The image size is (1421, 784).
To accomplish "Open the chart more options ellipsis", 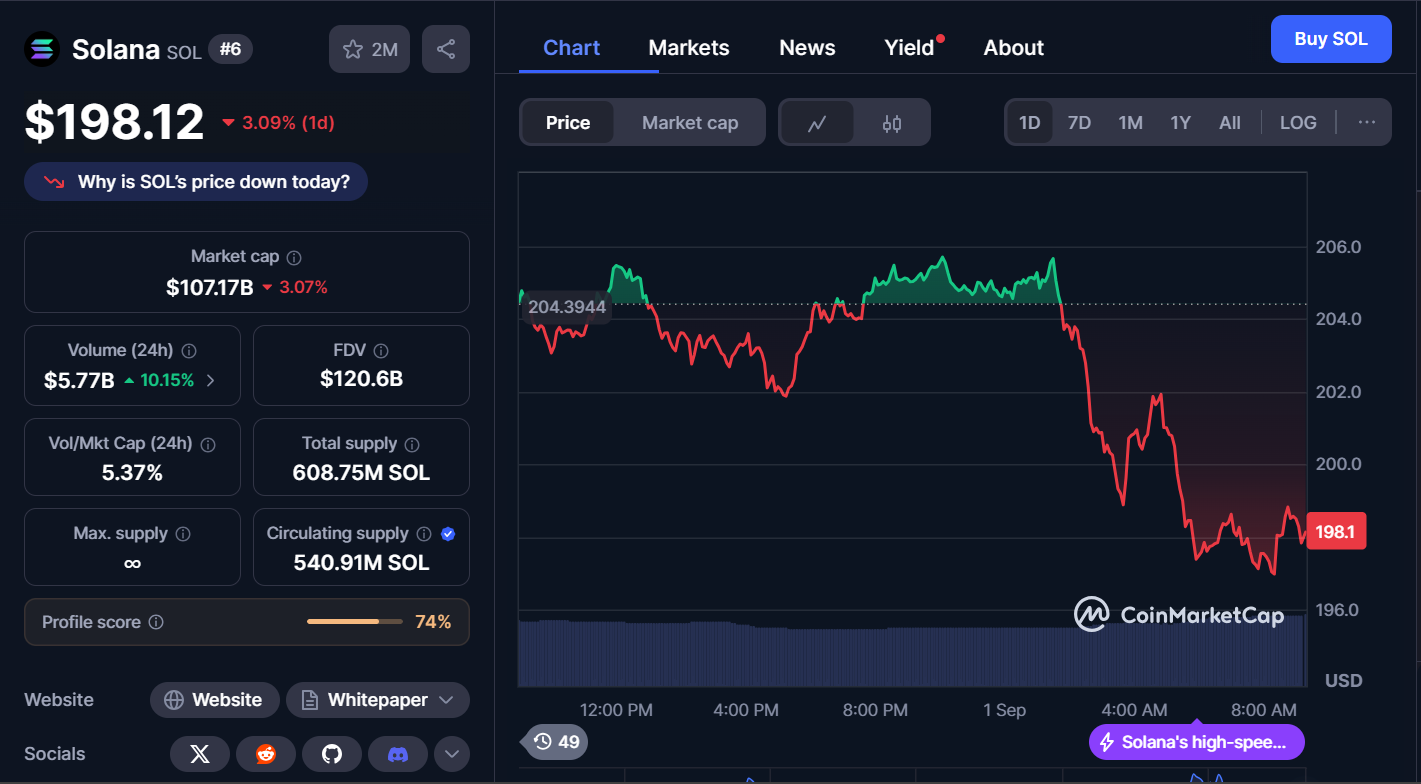I will pyautogui.click(x=1367, y=123).
